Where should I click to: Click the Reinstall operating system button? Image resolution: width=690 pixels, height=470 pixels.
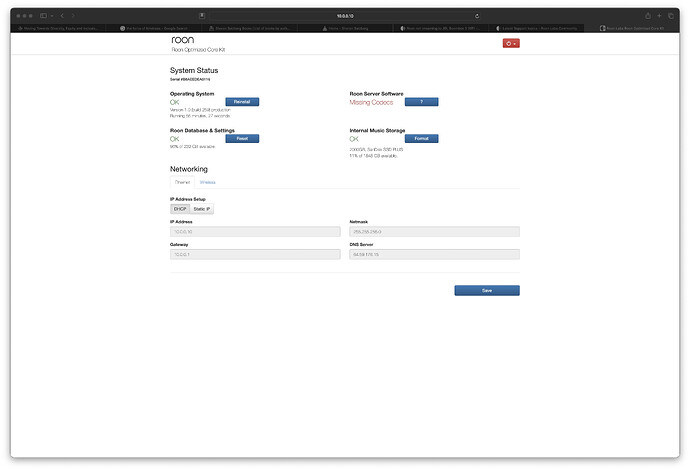tap(242, 102)
